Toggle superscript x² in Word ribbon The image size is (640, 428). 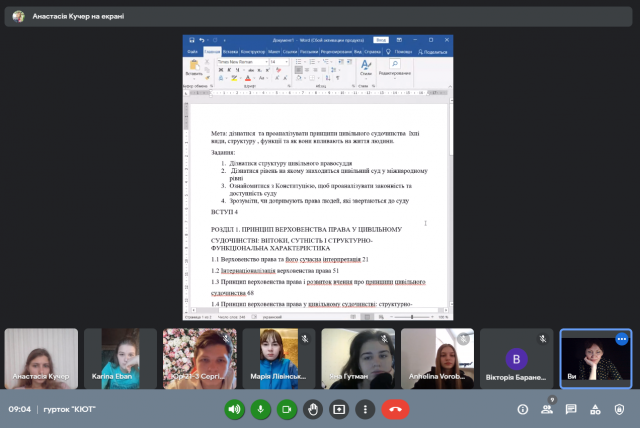[x=268, y=70]
